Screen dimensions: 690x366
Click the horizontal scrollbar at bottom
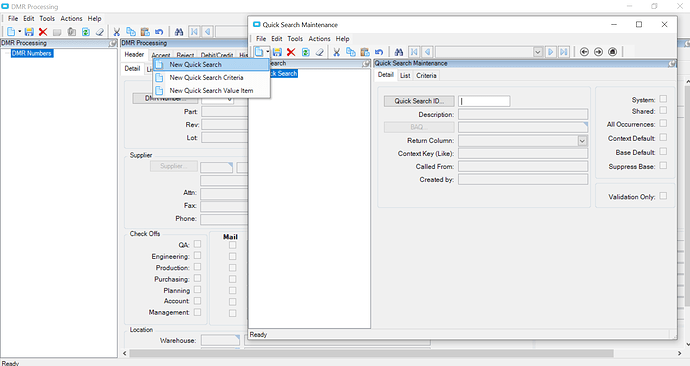[x=371, y=353]
